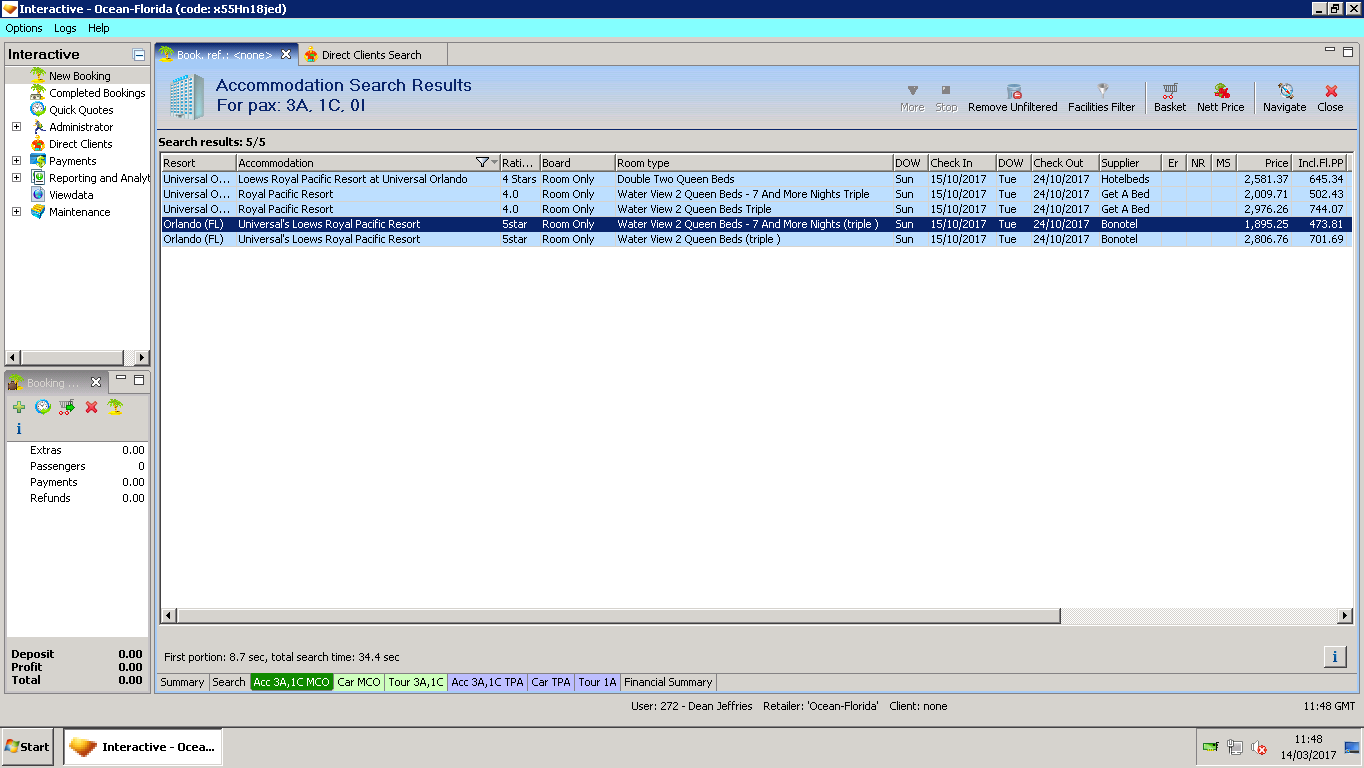The image size is (1364, 768).
Task: Click the Accommodation column filter funnel icon
Action: [482, 163]
